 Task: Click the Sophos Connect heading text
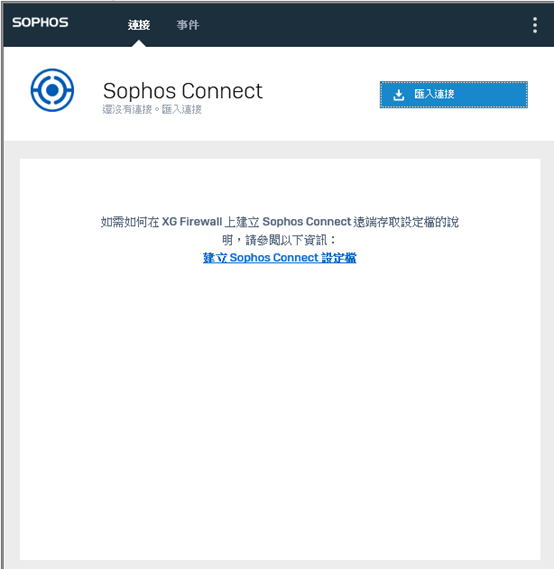coord(182,91)
